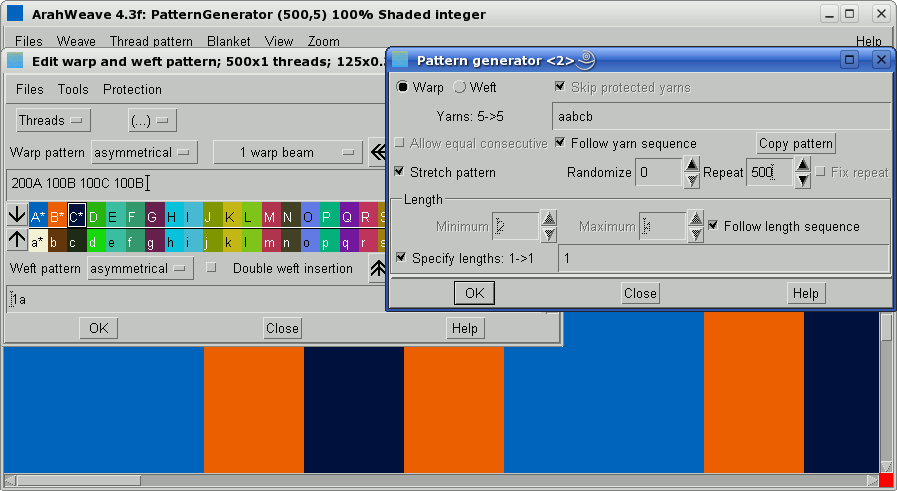
Task: Select warp yarn color C*
Action: pos(77,215)
